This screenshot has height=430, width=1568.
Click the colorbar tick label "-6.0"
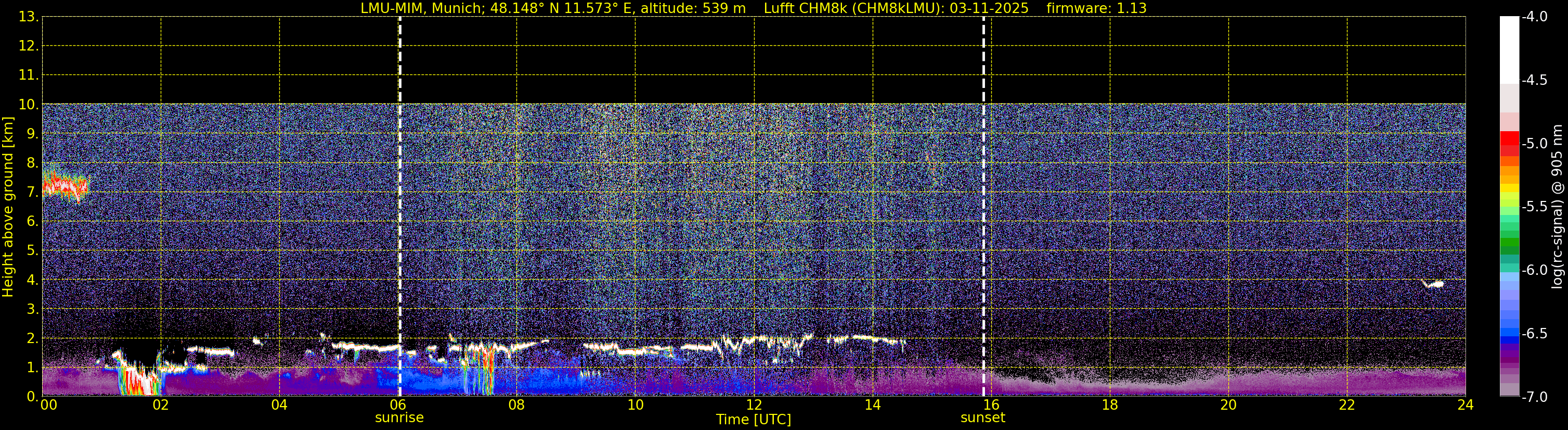pyautogui.click(x=1534, y=270)
